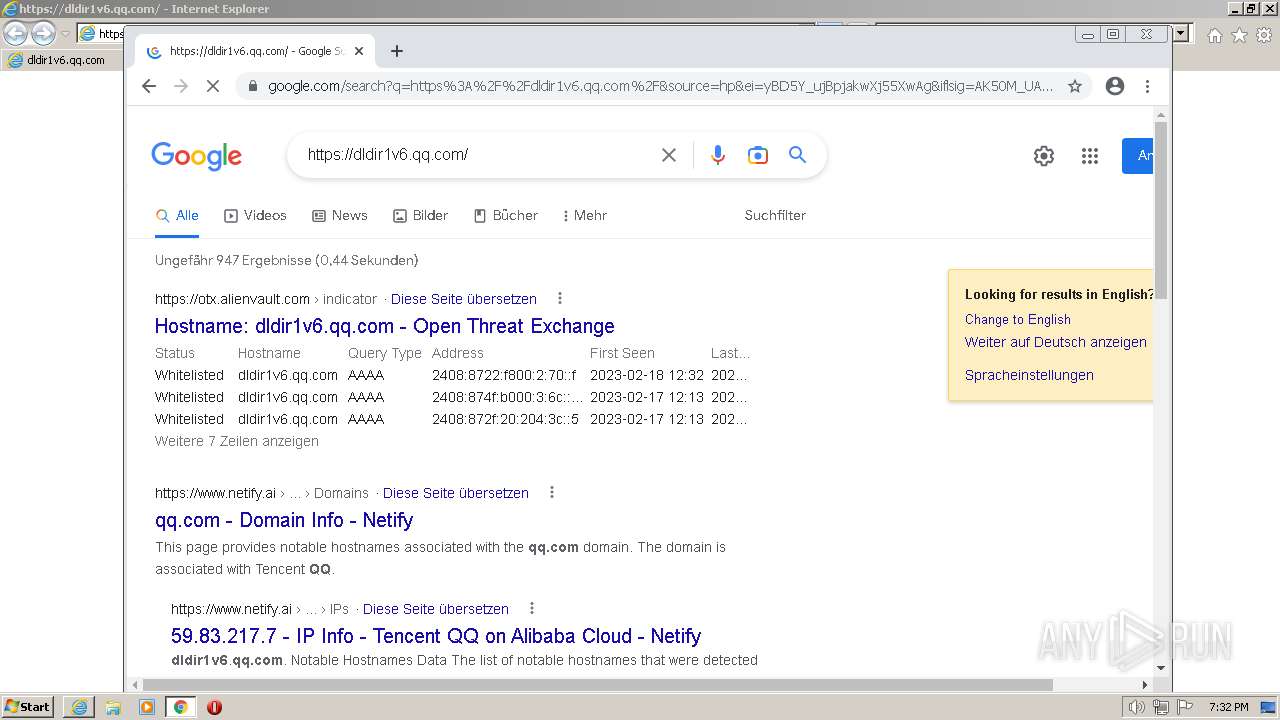The width and height of the screenshot is (1280, 720).
Task: Clear the Google search box
Action: pyautogui.click(x=669, y=155)
